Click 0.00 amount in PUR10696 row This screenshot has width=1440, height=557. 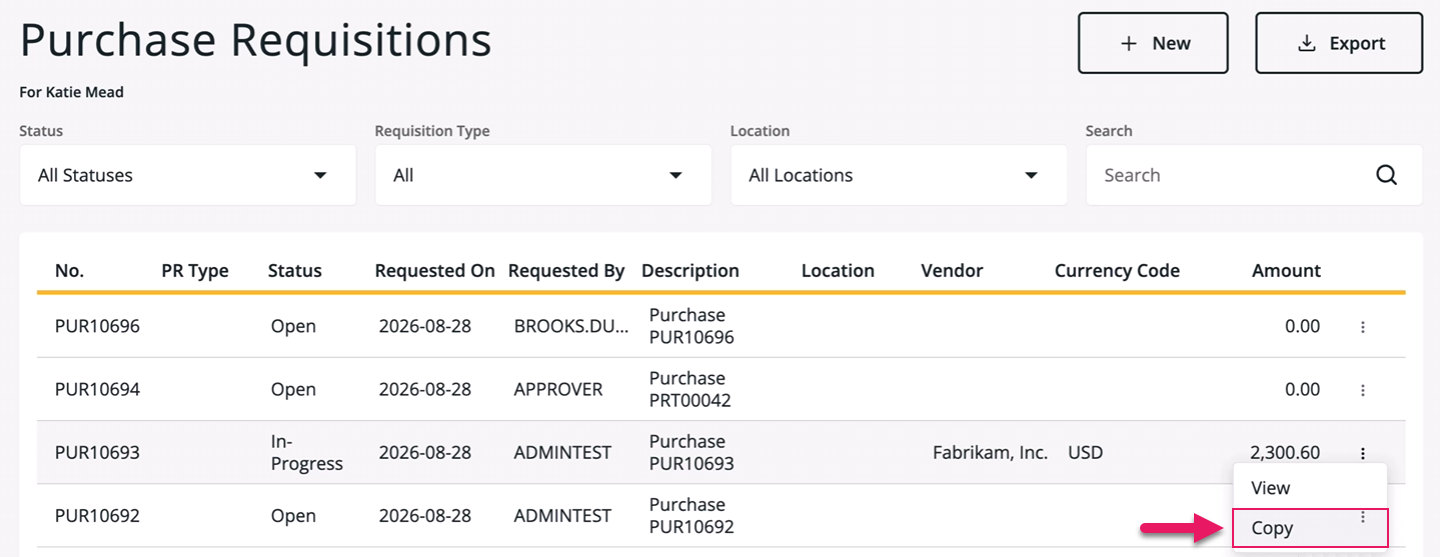pyautogui.click(x=1302, y=327)
